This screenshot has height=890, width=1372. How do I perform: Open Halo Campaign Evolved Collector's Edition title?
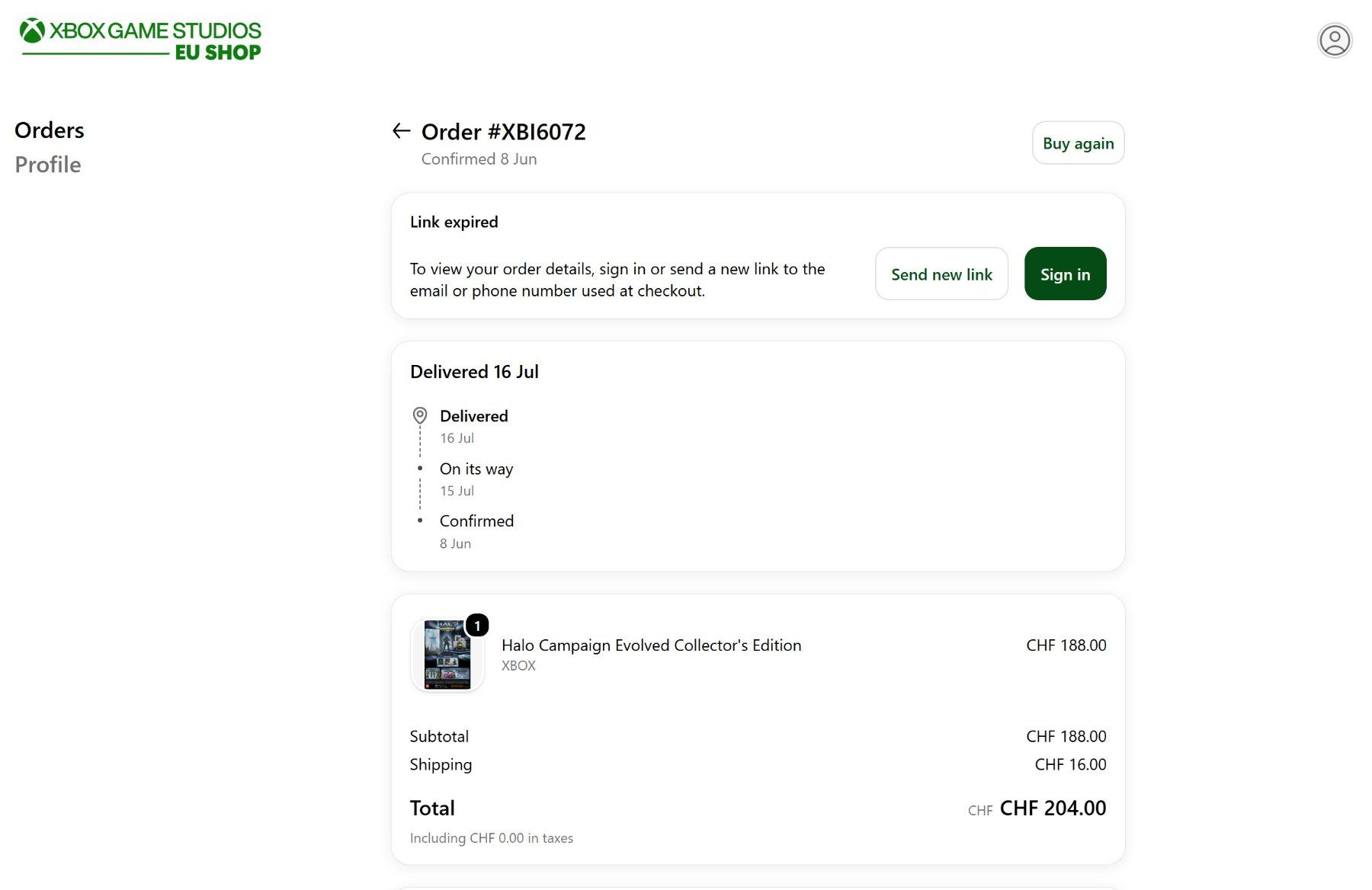651,645
